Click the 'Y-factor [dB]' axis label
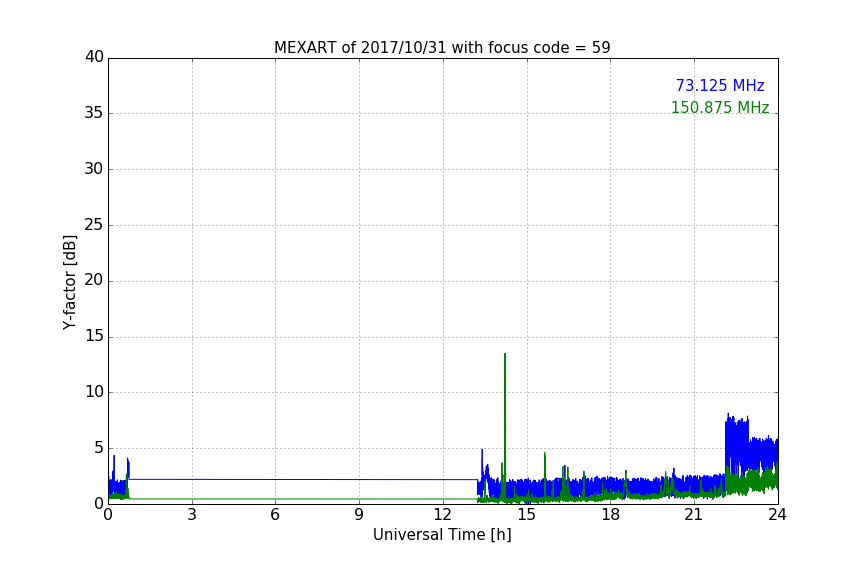The height and width of the screenshot is (576, 864). point(69,282)
